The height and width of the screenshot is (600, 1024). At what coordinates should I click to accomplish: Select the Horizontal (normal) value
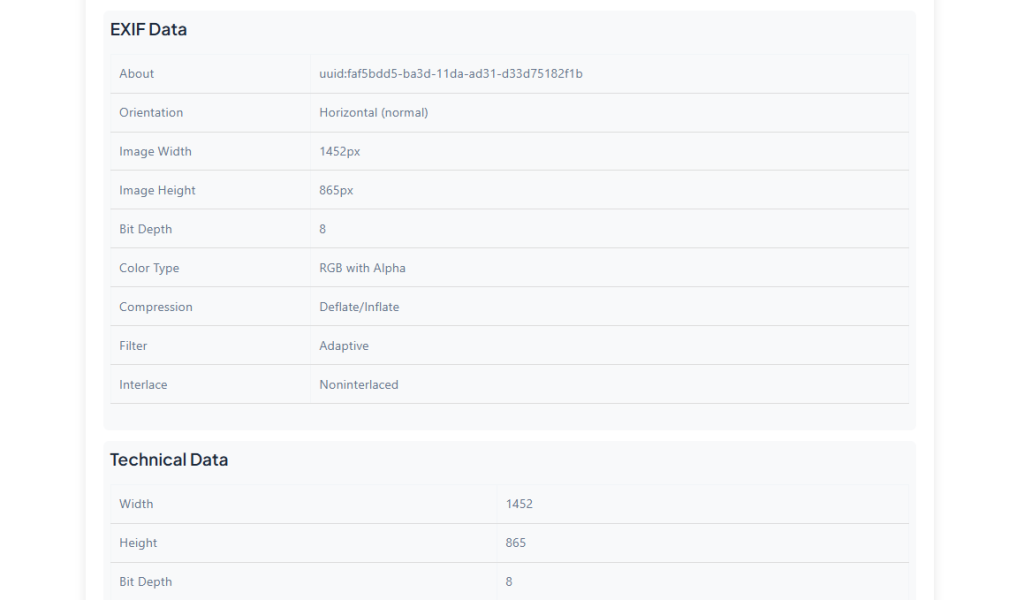pyautogui.click(x=374, y=112)
